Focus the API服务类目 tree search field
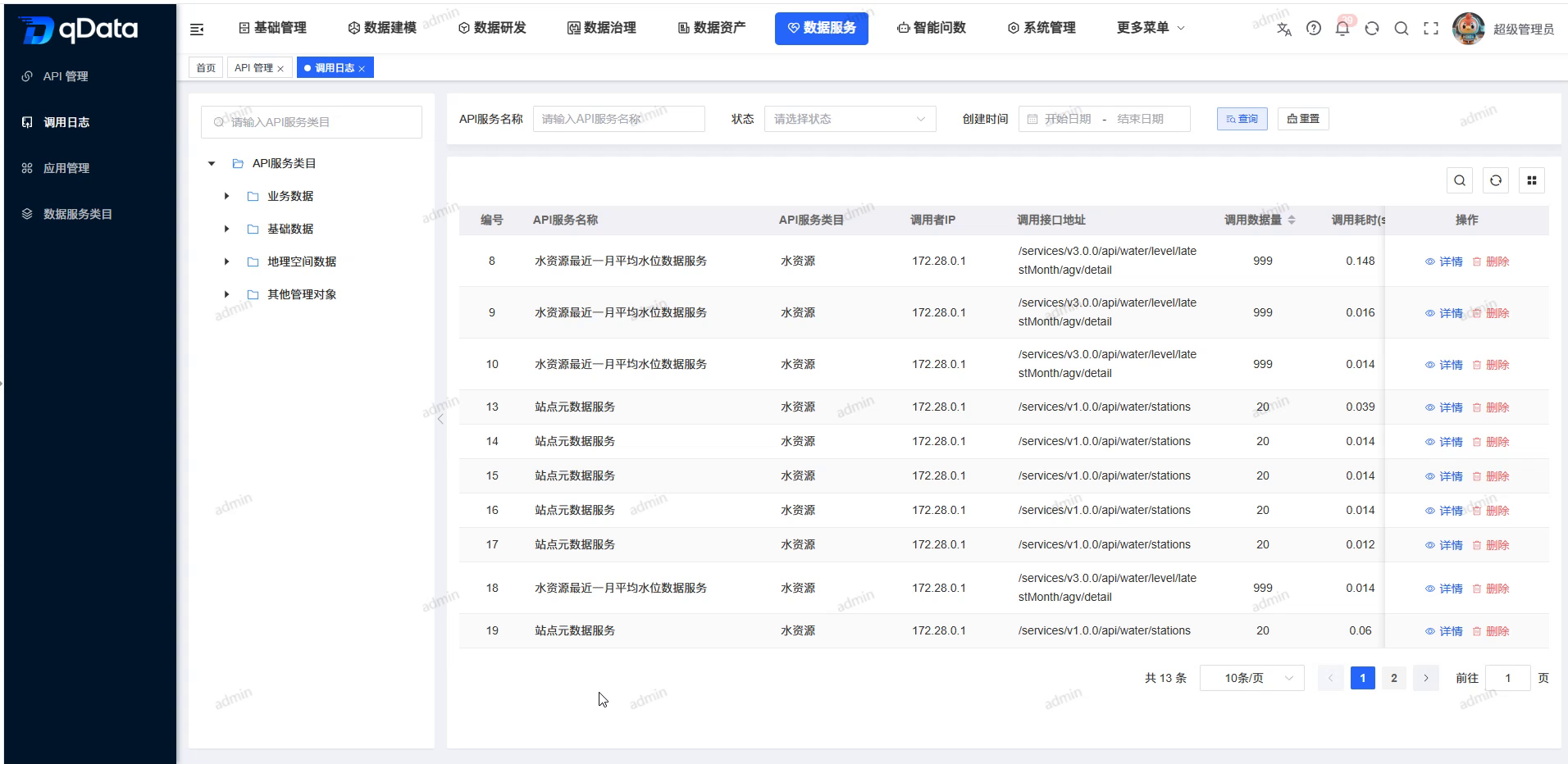1568x764 pixels. [312, 122]
